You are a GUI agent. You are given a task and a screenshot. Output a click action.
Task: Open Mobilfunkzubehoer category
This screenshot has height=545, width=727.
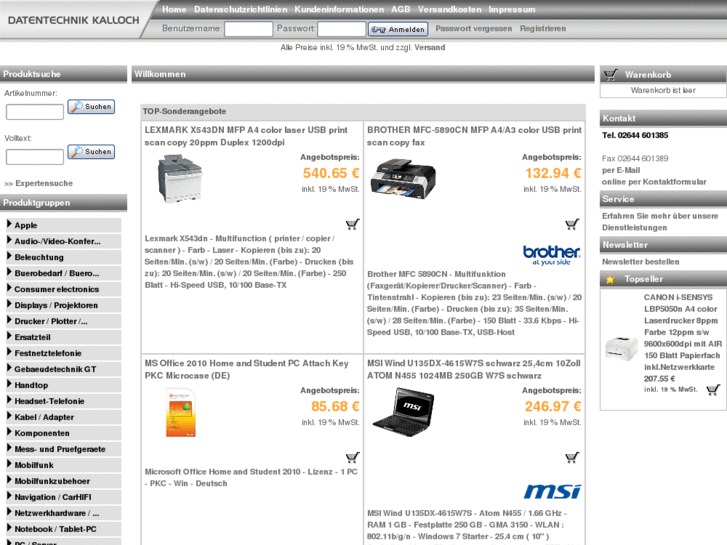coord(52,481)
